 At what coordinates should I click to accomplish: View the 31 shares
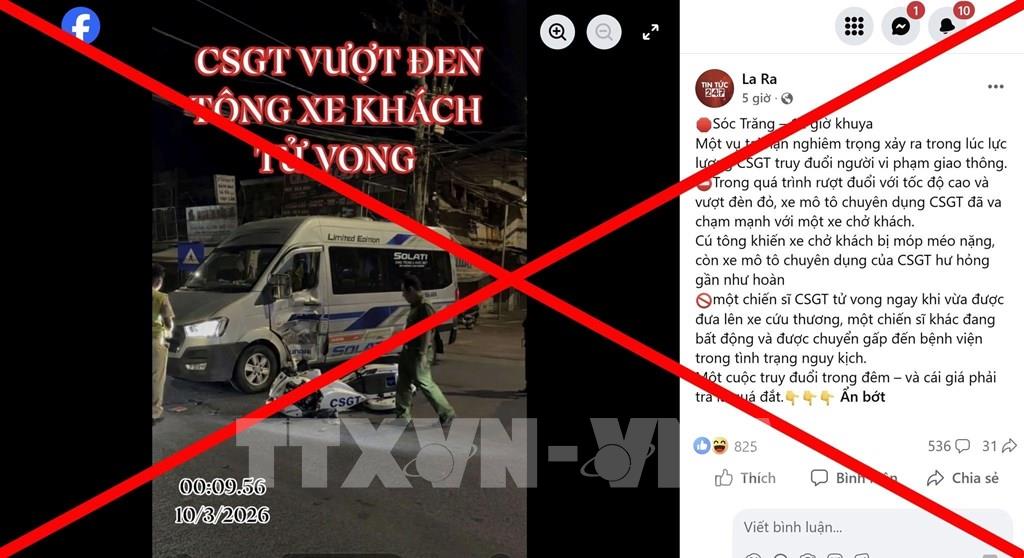(999, 446)
